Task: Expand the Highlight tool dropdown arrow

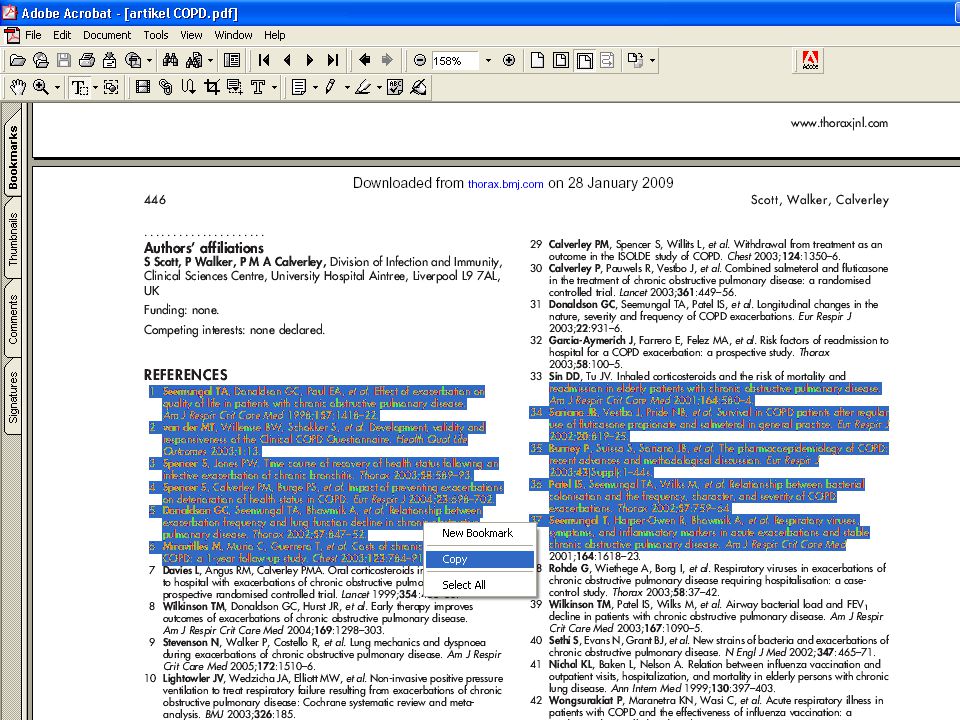Action: click(x=379, y=88)
